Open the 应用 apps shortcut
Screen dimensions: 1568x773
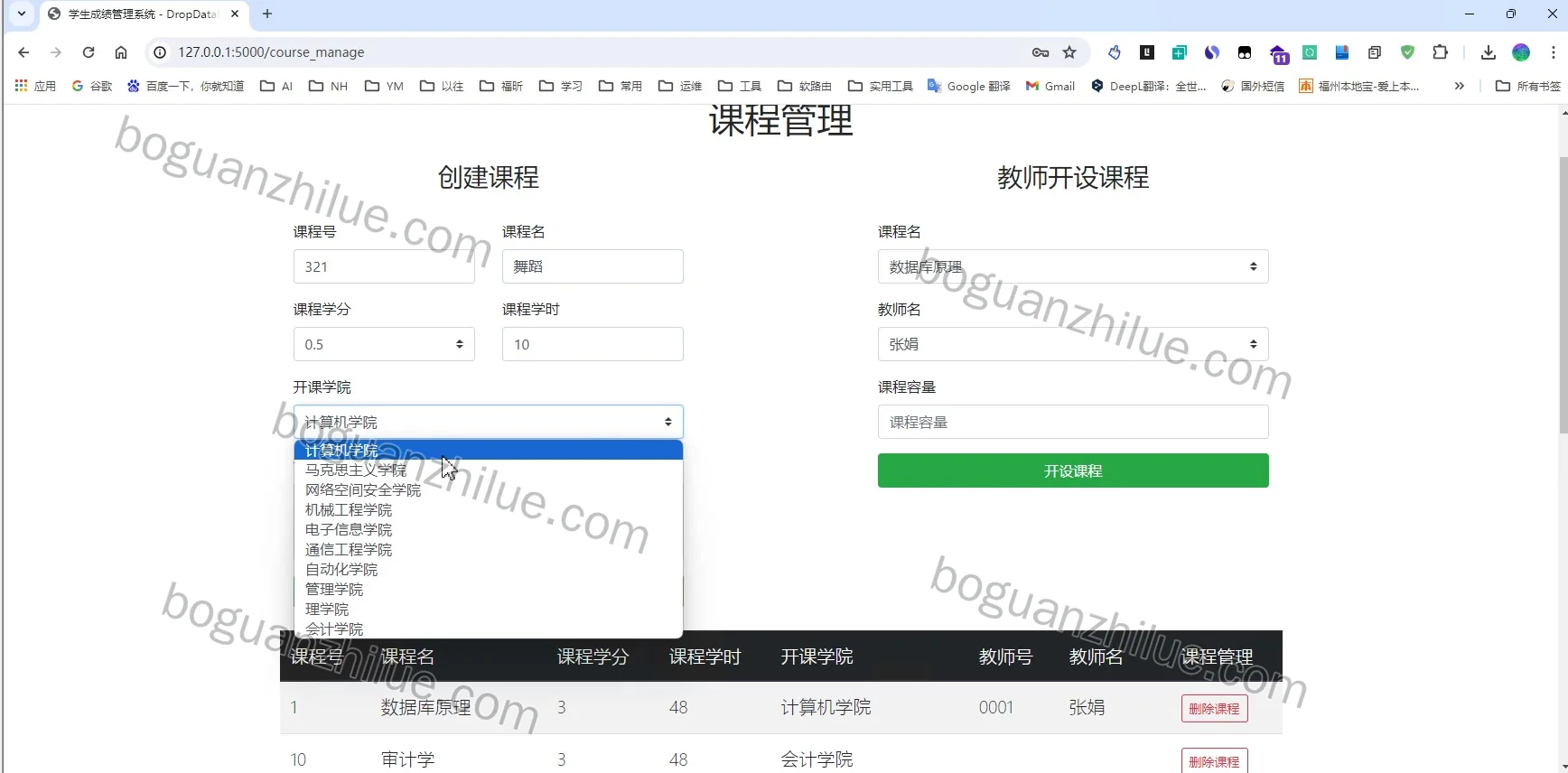point(36,86)
